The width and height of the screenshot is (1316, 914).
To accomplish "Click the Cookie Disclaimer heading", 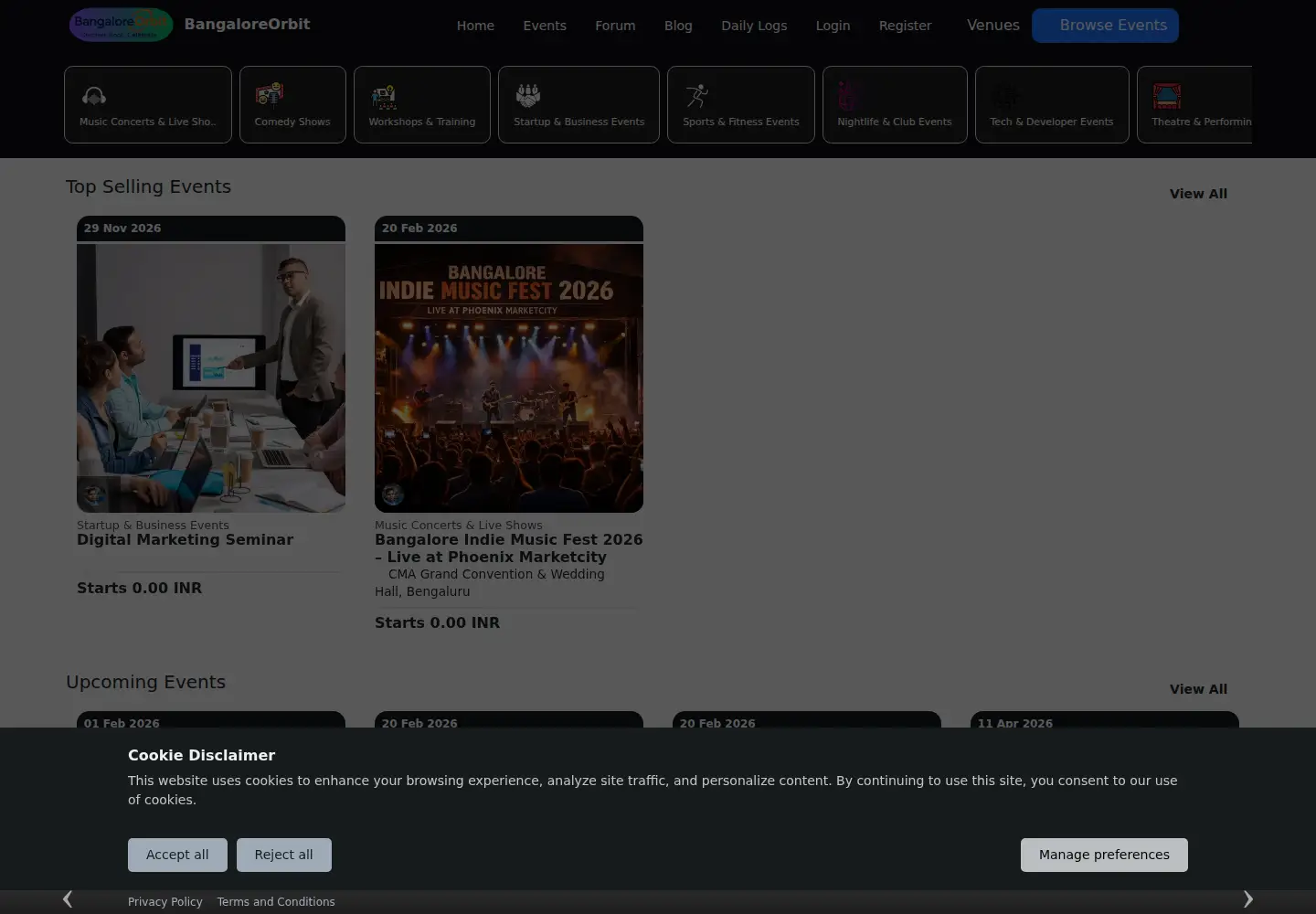I will (201, 755).
